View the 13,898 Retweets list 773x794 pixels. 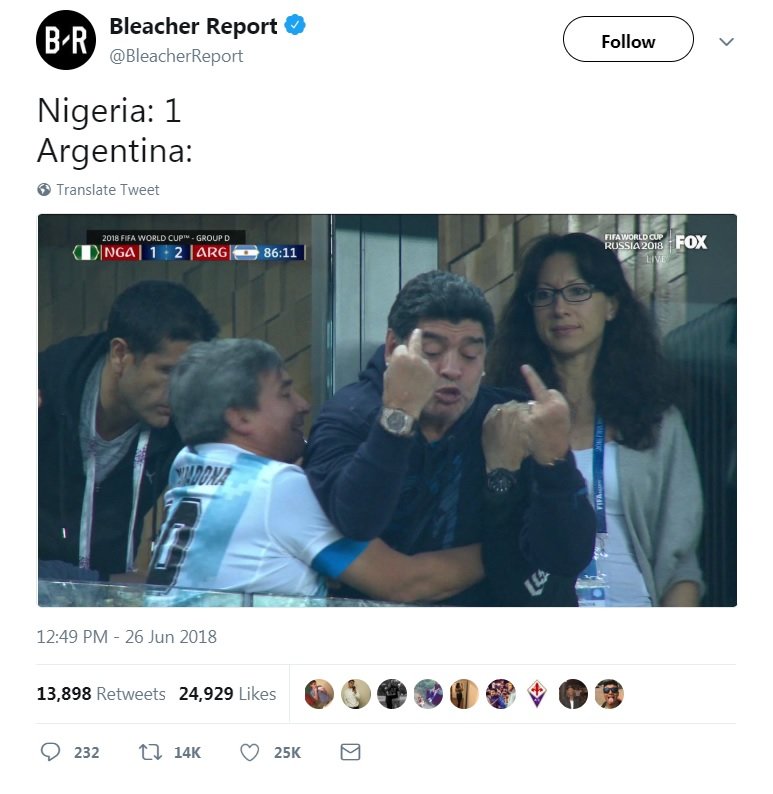coord(101,694)
